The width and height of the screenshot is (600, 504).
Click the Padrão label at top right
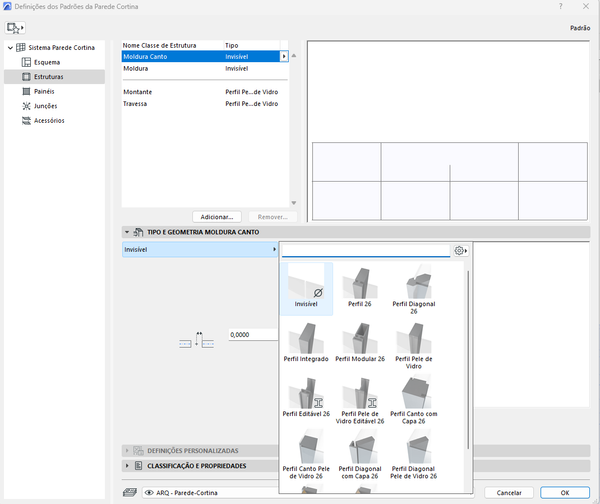coord(580,28)
